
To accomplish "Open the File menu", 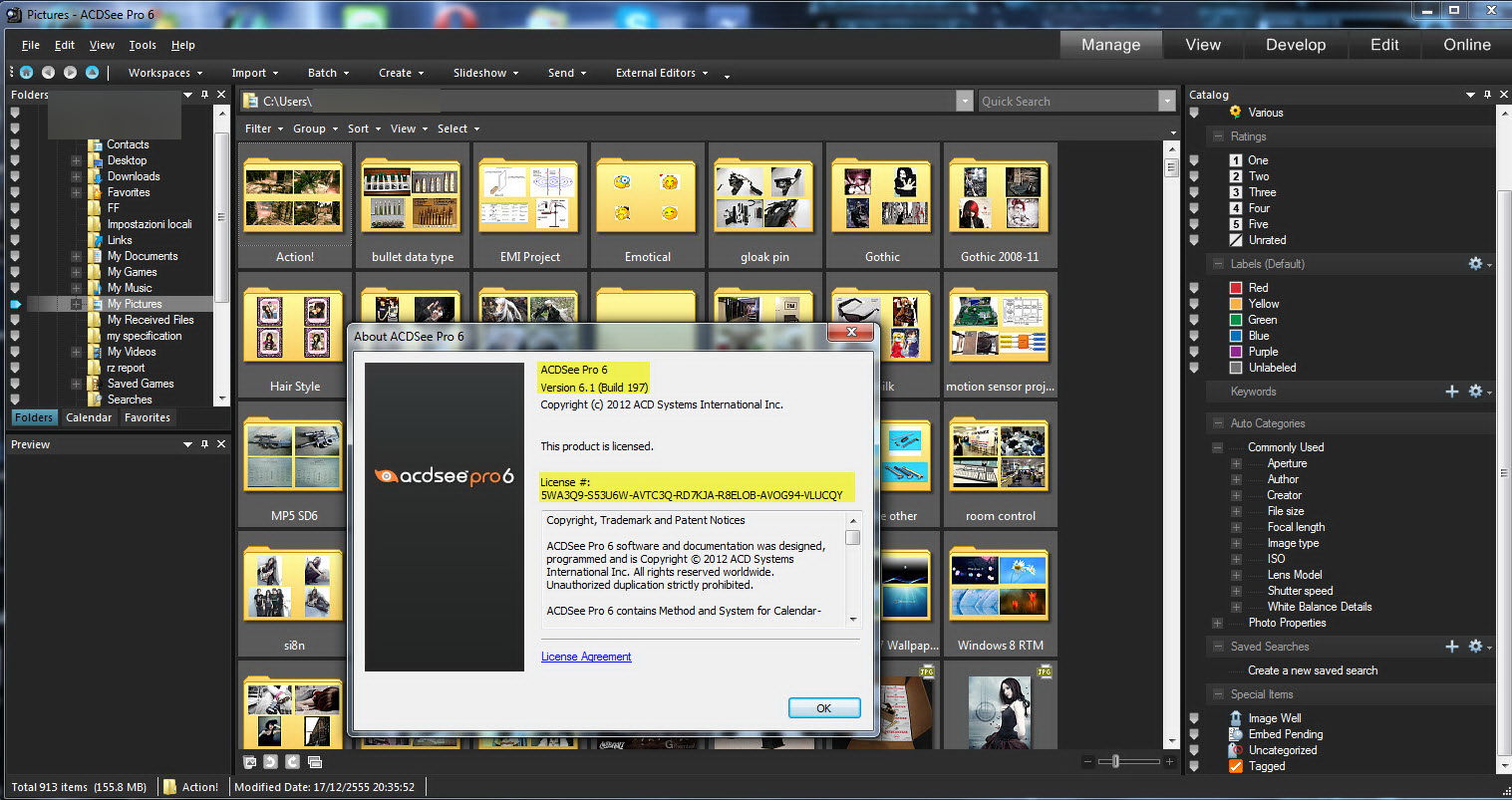I will tap(31, 45).
